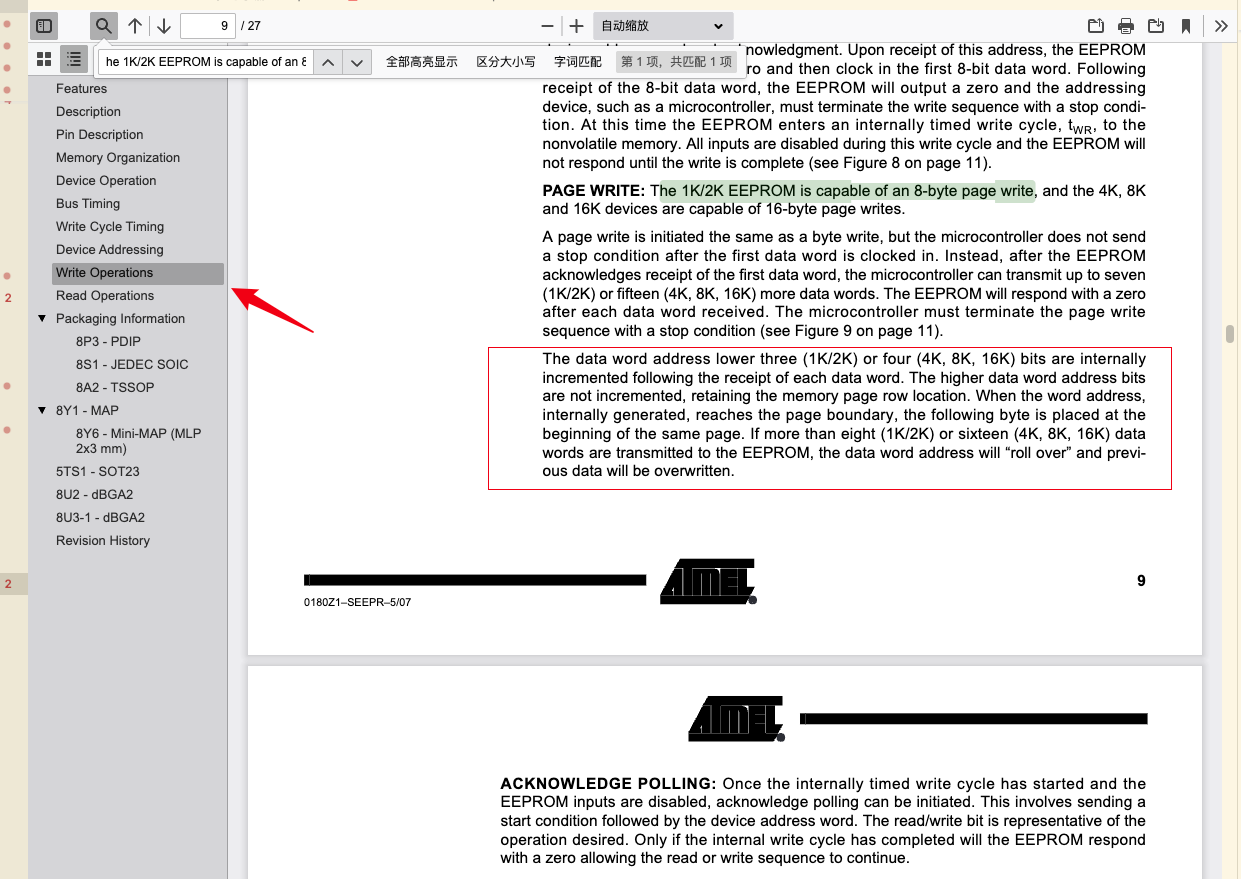Print the PDF using printer icon

click(1126, 26)
